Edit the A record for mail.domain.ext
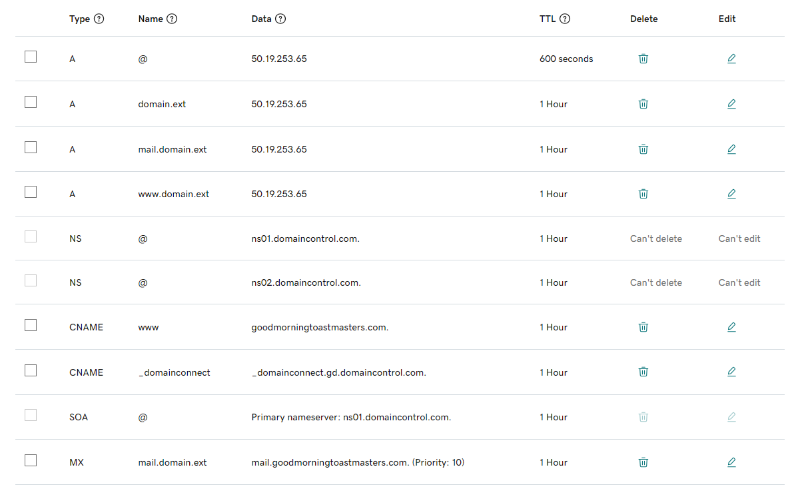The width and height of the screenshot is (800, 496). [x=731, y=149]
